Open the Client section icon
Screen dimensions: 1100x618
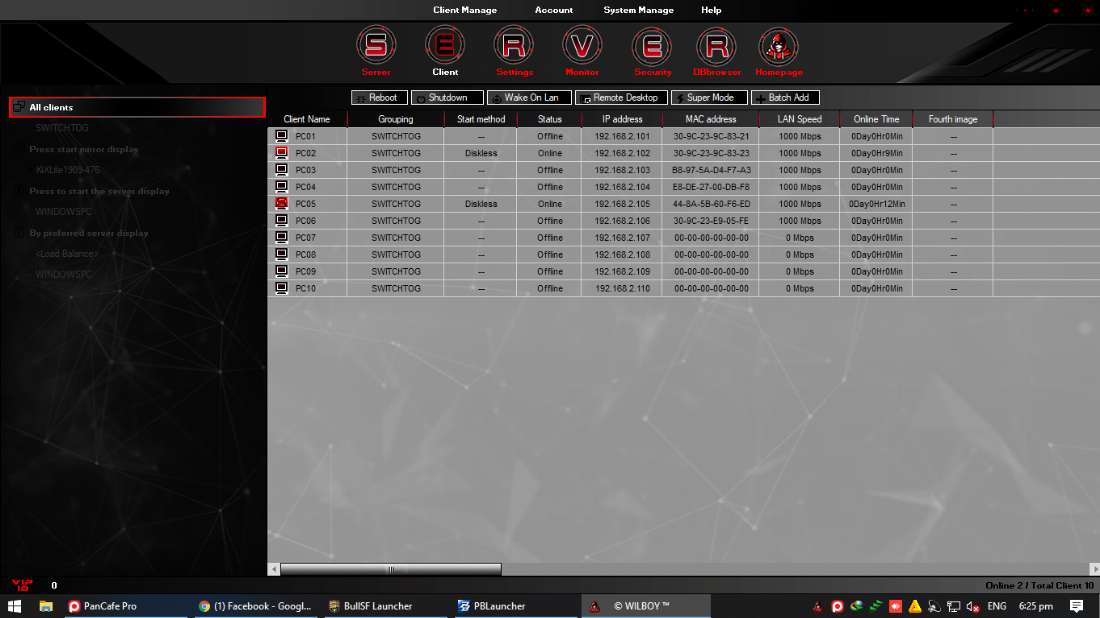445,46
